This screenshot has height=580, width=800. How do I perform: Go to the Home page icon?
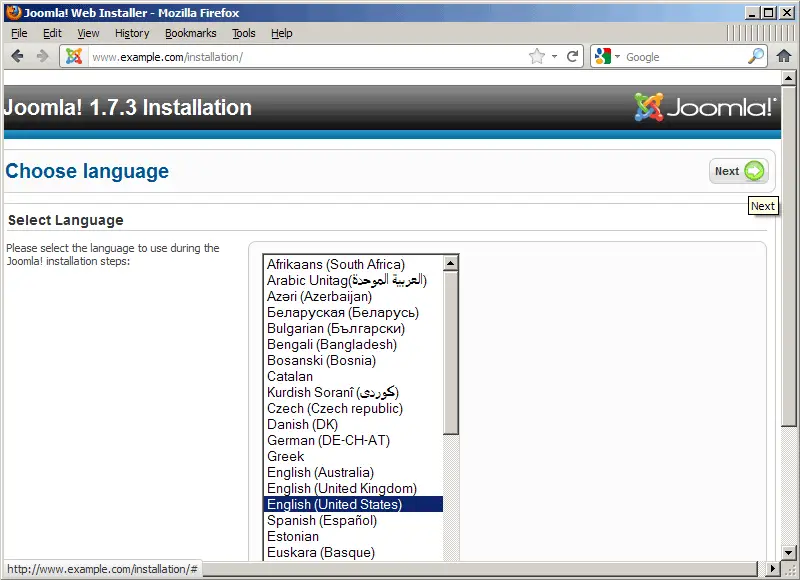[x=784, y=56]
